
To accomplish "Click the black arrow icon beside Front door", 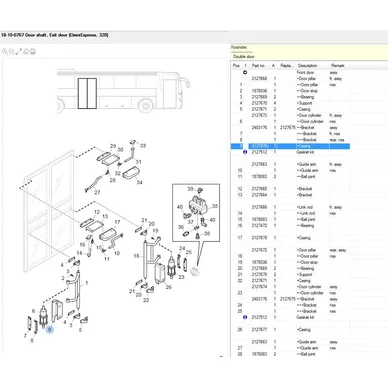I will point(245,72).
